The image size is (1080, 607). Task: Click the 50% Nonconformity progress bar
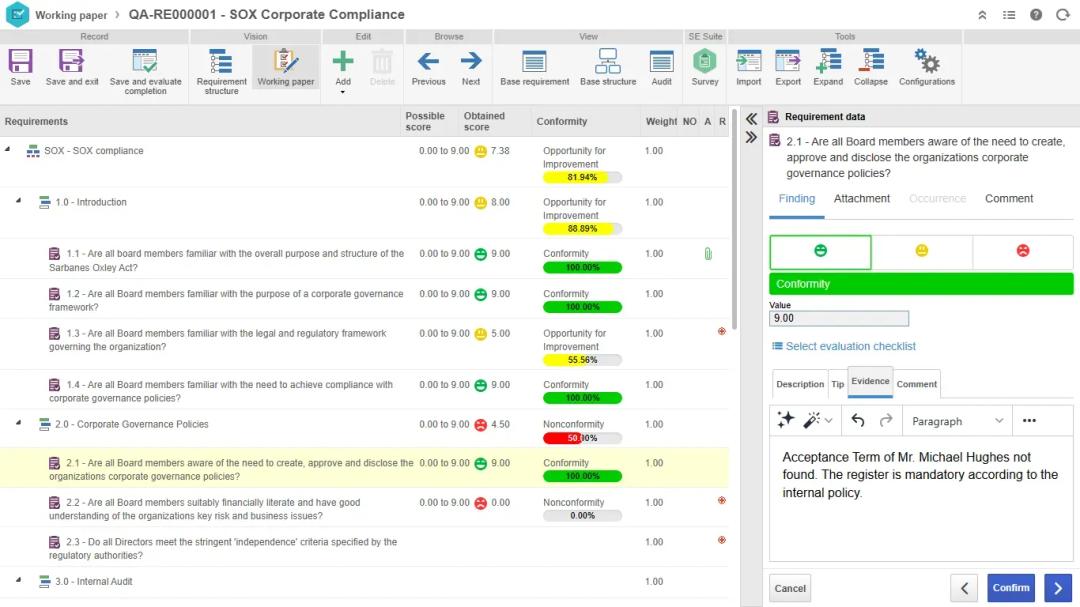point(582,438)
